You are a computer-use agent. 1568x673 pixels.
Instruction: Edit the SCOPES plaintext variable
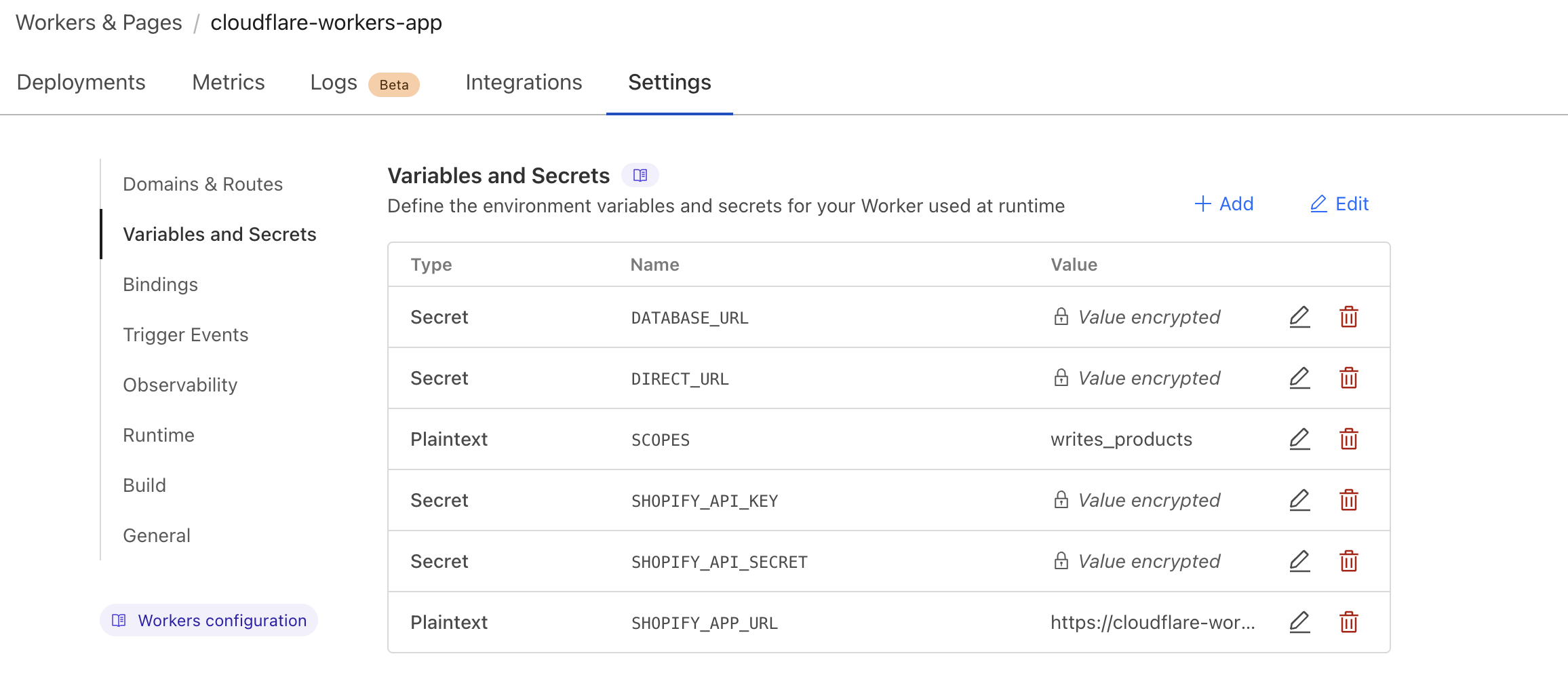[x=1299, y=439]
